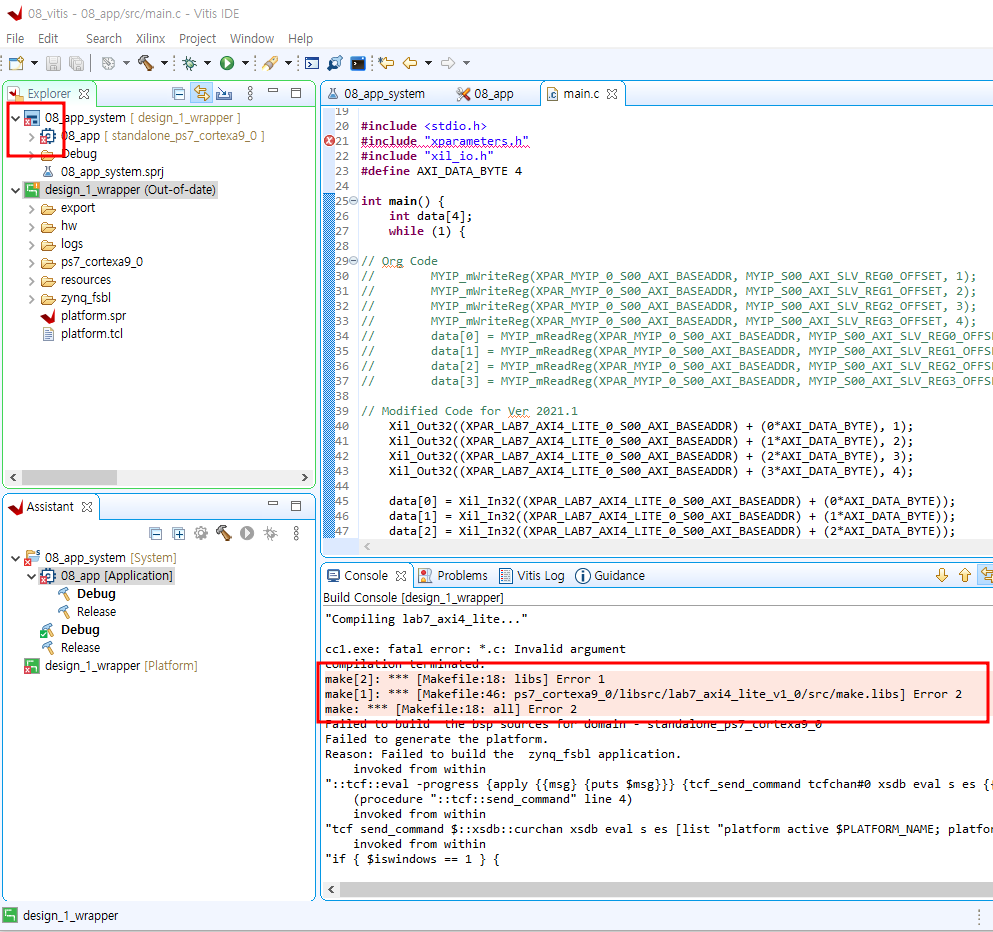Image resolution: width=993 pixels, height=932 pixels.
Task: Select platform.tcl file
Action: coord(83,334)
